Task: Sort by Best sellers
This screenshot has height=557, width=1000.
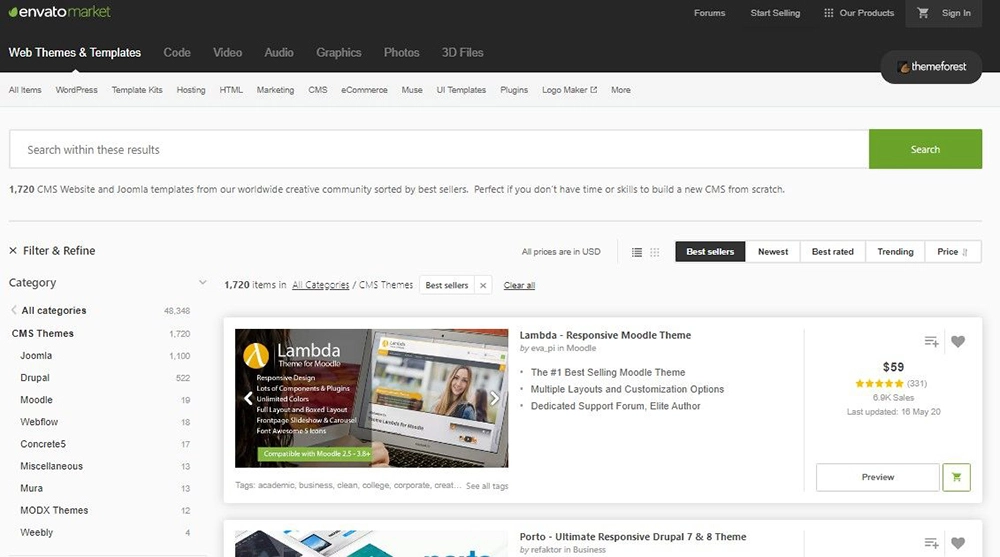Action: [x=710, y=252]
